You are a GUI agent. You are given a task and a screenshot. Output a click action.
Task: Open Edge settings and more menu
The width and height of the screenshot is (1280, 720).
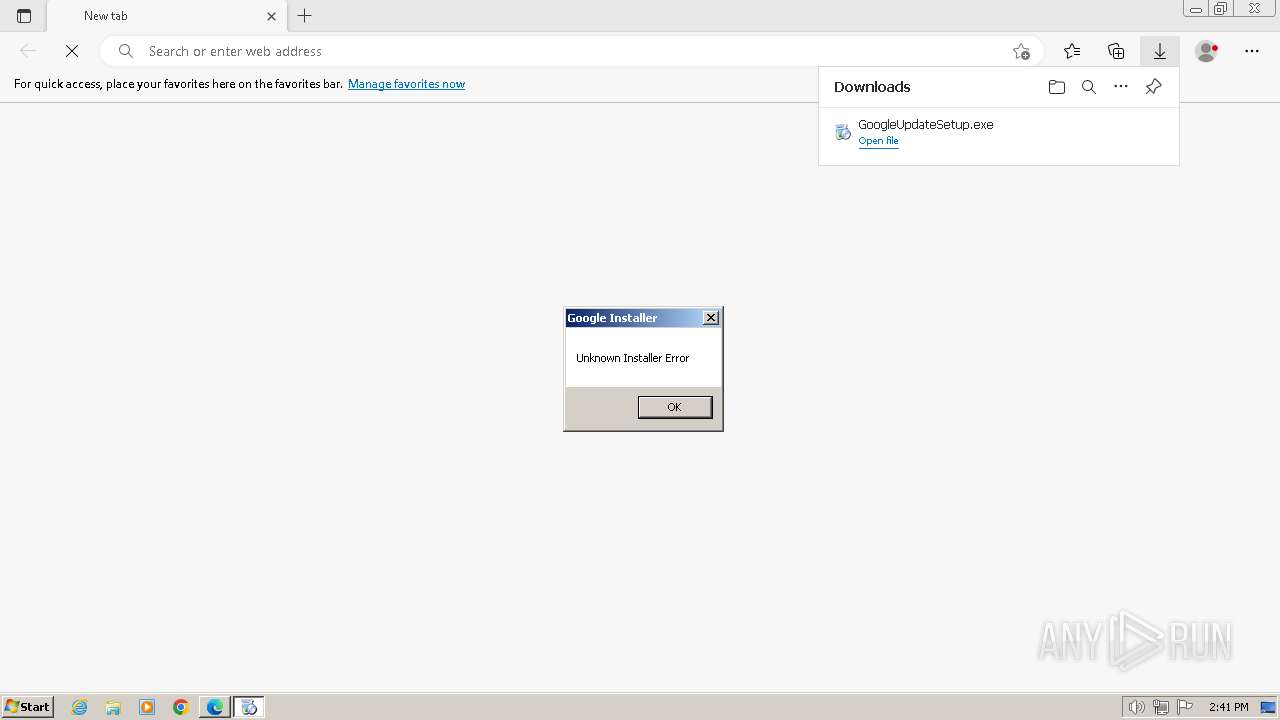click(x=1252, y=51)
